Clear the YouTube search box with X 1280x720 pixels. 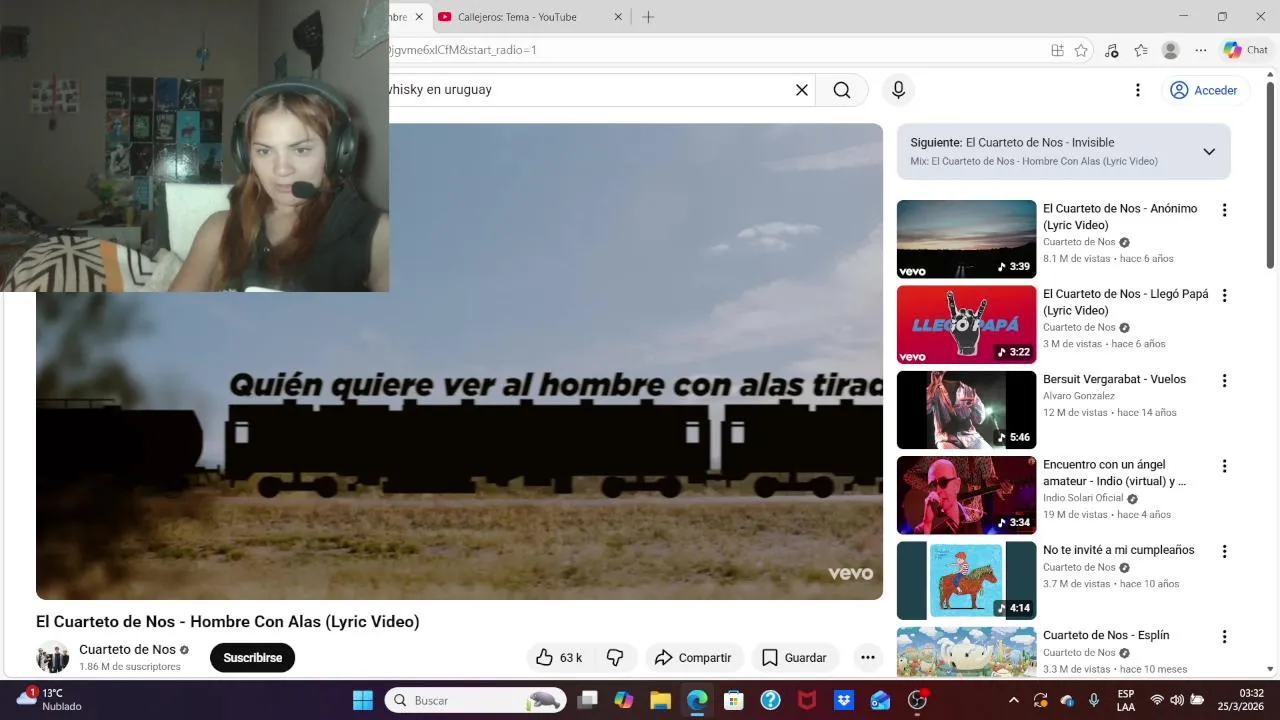[x=801, y=90]
